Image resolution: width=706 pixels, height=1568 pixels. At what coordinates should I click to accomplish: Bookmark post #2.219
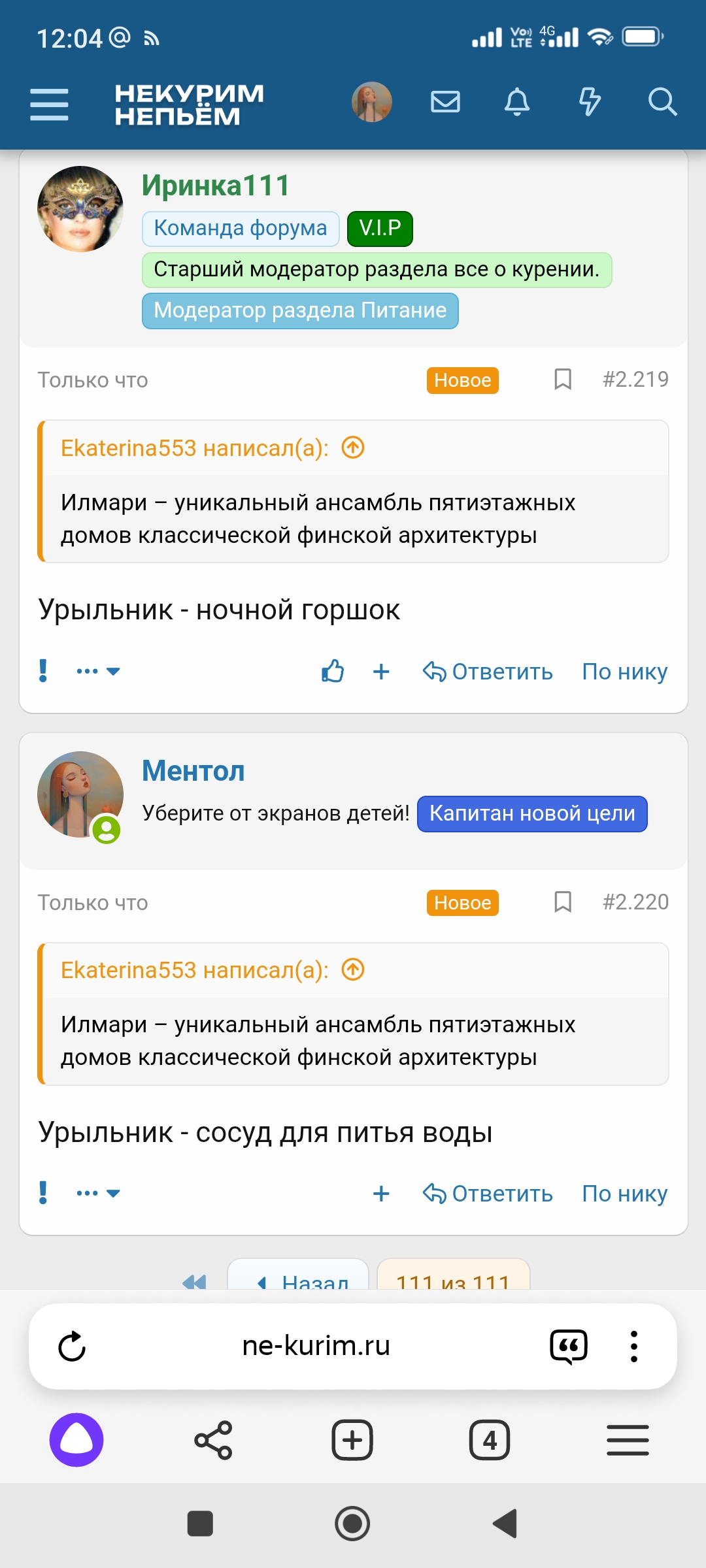(561, 380)
